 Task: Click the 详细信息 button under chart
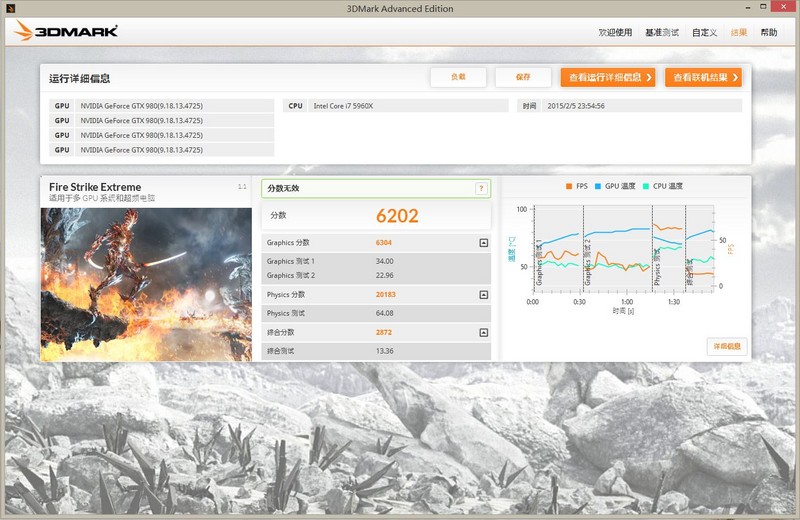727,346
